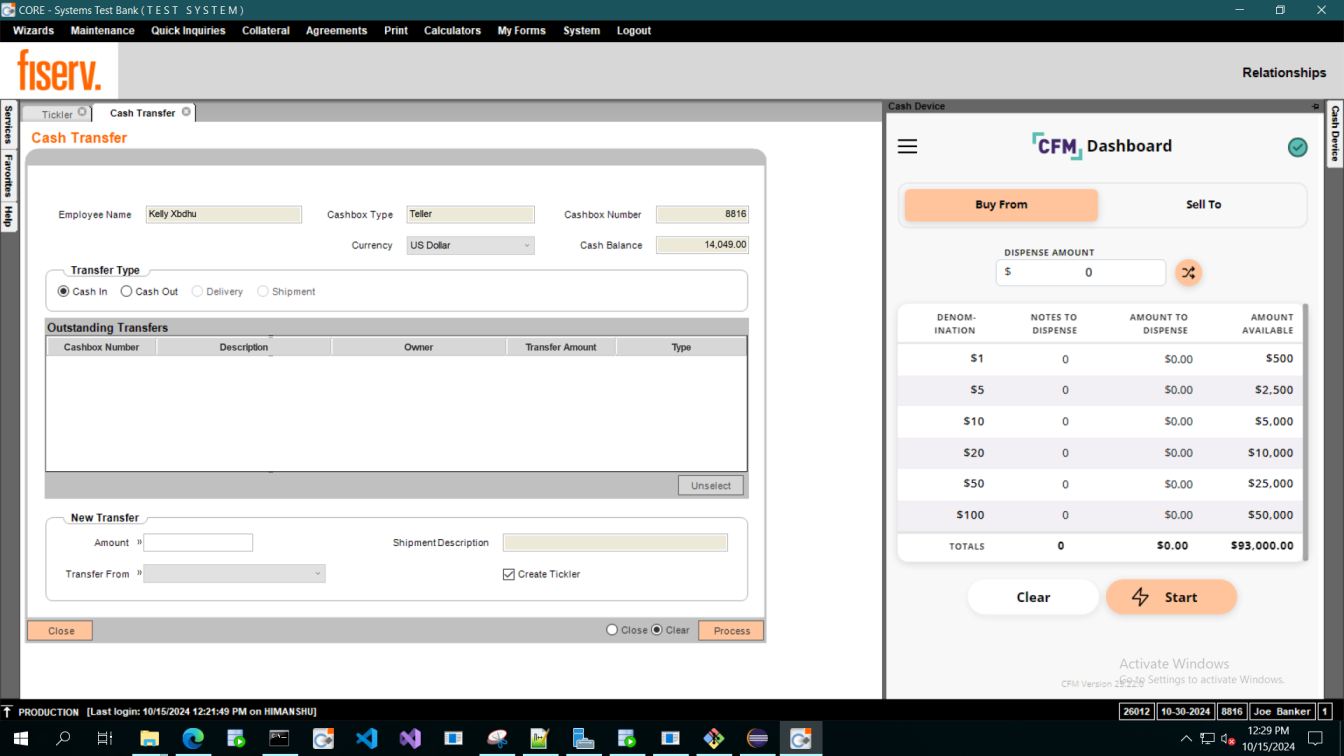
Task: Click the denomination table scrollbar
Action: click(x=1304, y=432)
